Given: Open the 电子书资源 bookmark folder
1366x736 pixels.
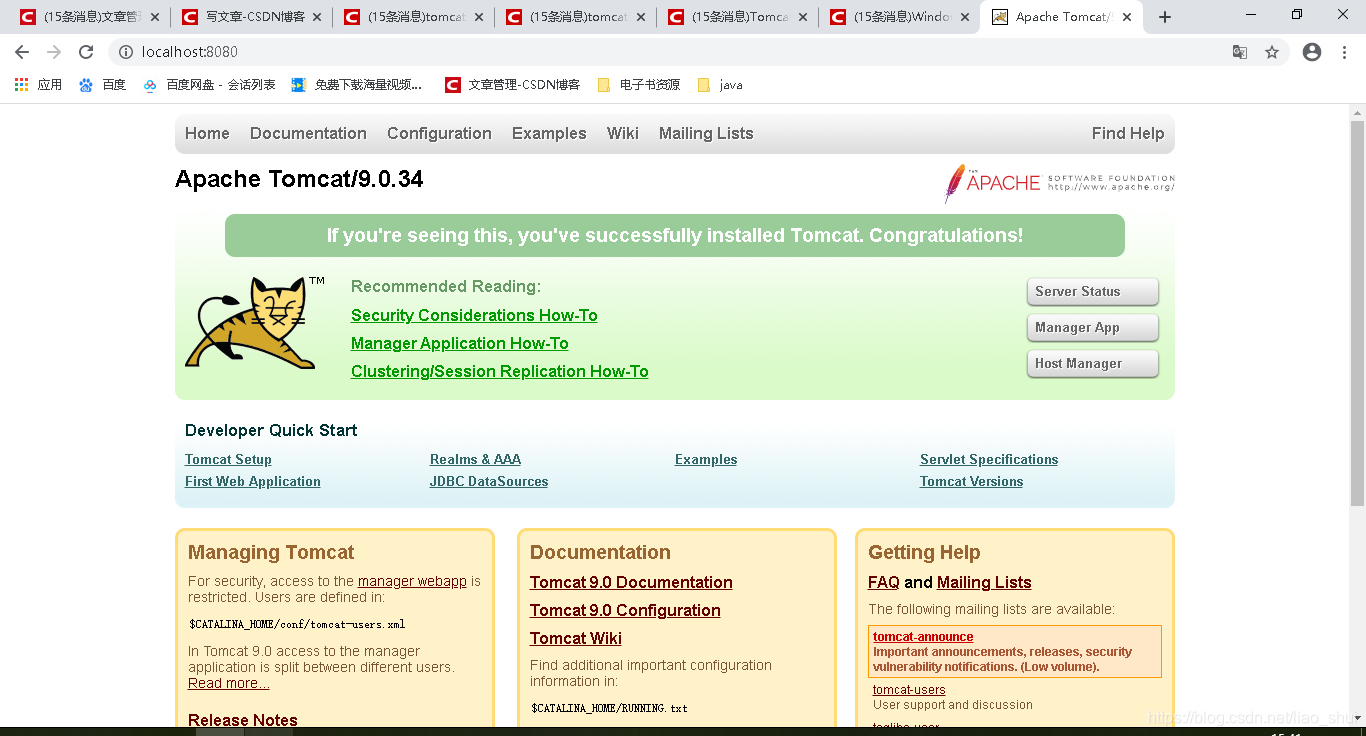Looking at the screenshot, I should (x=639, y=85).
